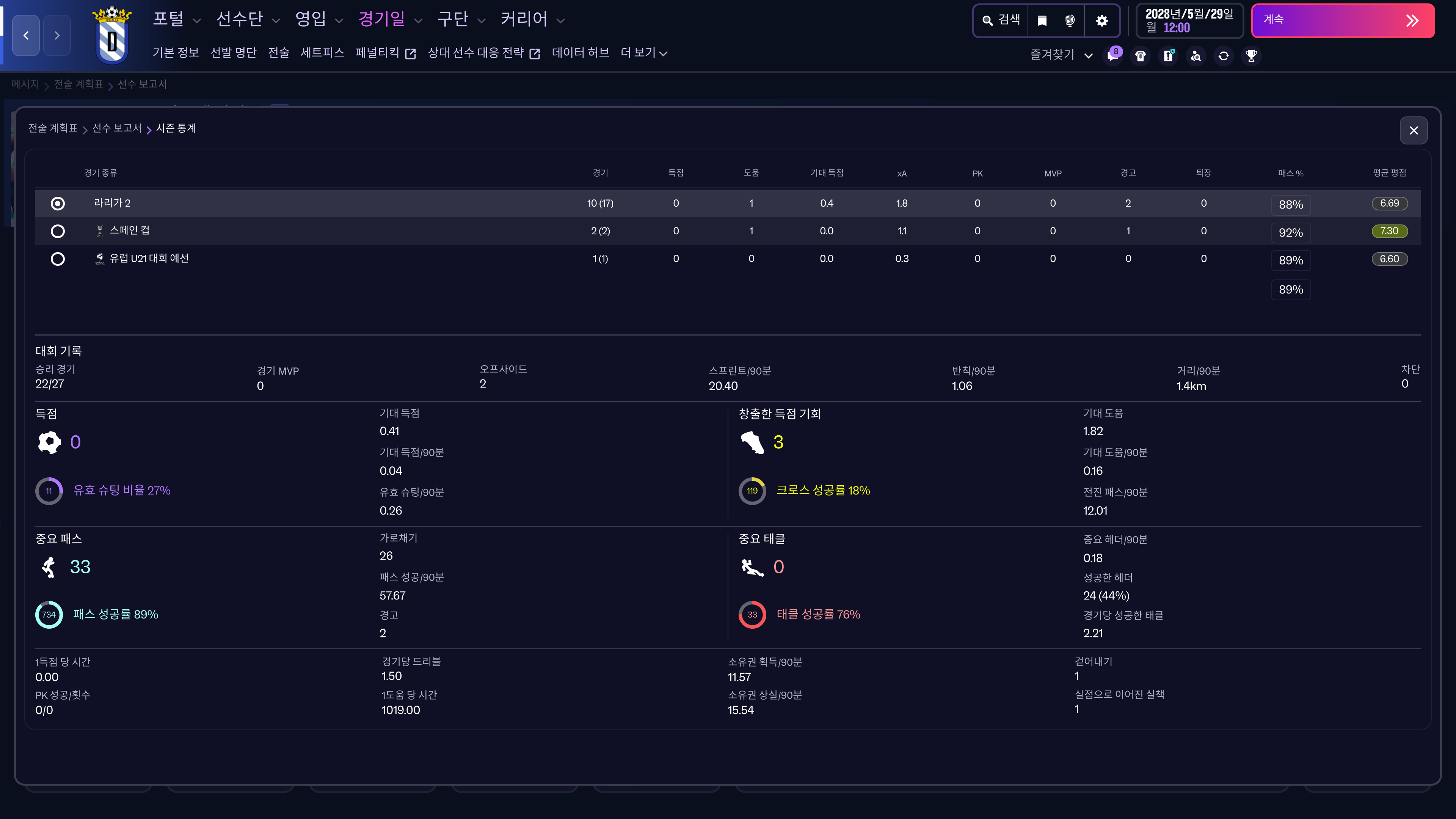The width and height of the screenshot is (1456, 819).
Task: Click the refresh transfers shortcut icon
Action: (1223, 55)
